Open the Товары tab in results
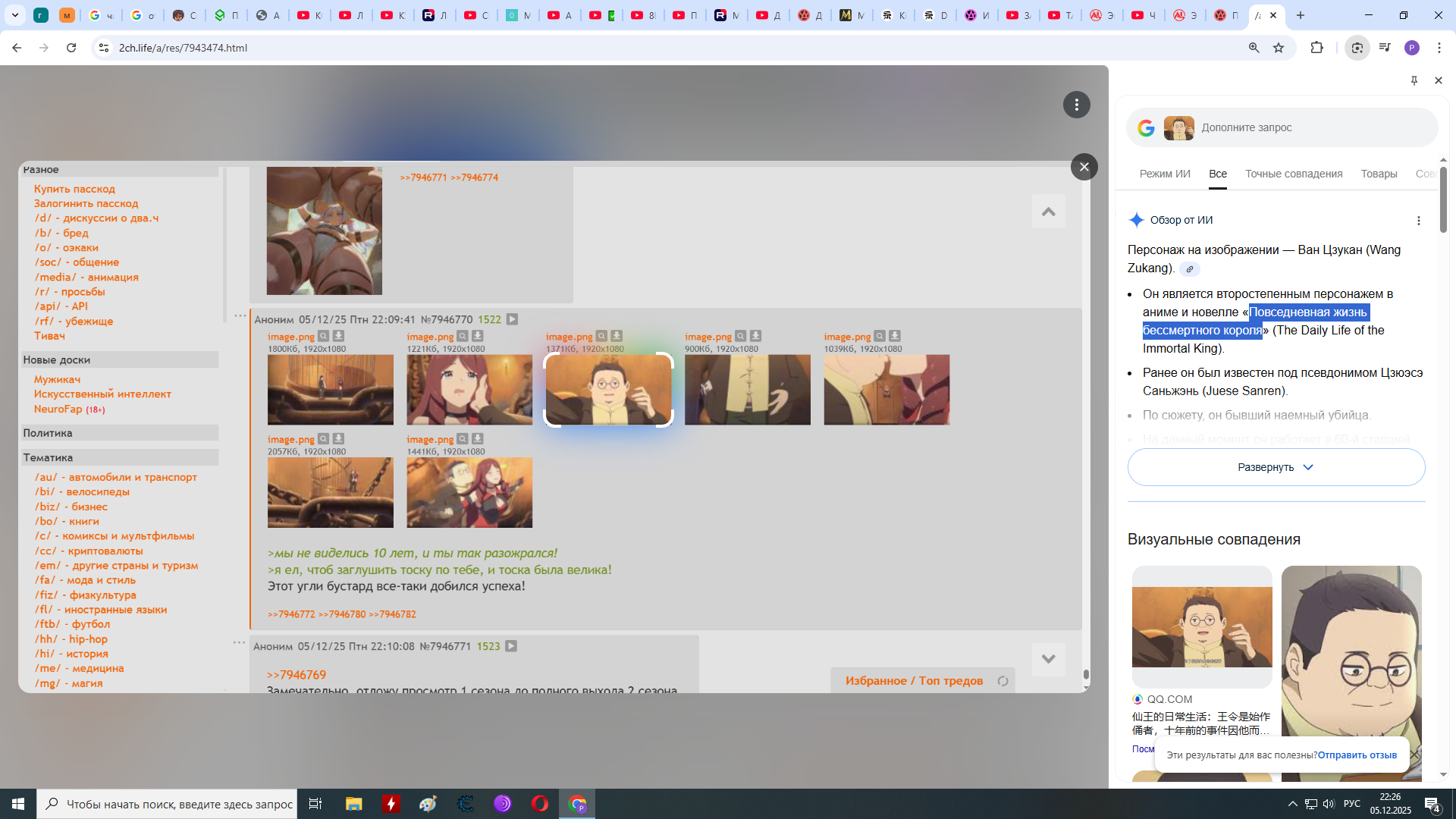The height and width of the screenshot is (819, 1456). tap(1378, 174)
